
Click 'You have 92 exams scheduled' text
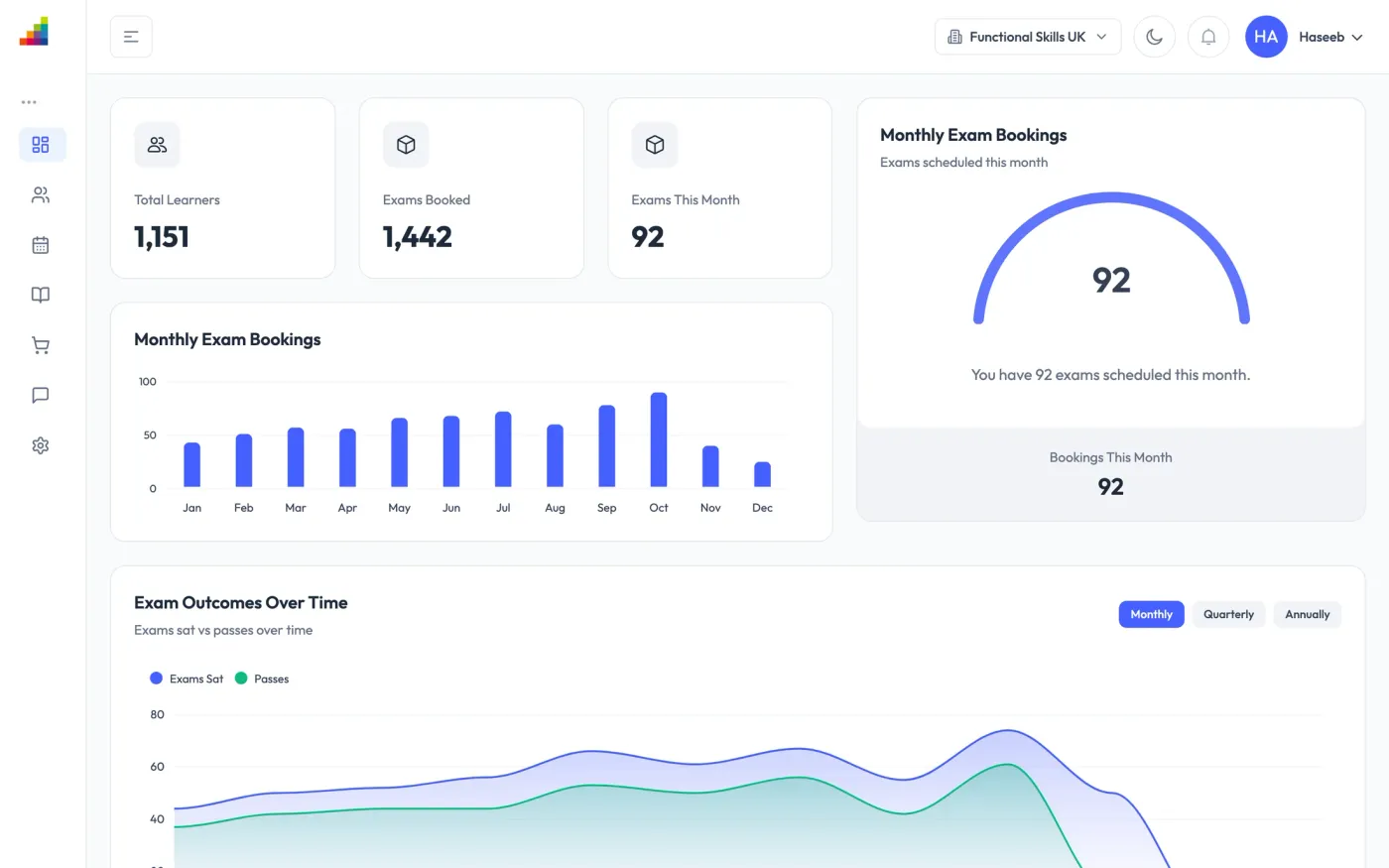coord(1110,375)
